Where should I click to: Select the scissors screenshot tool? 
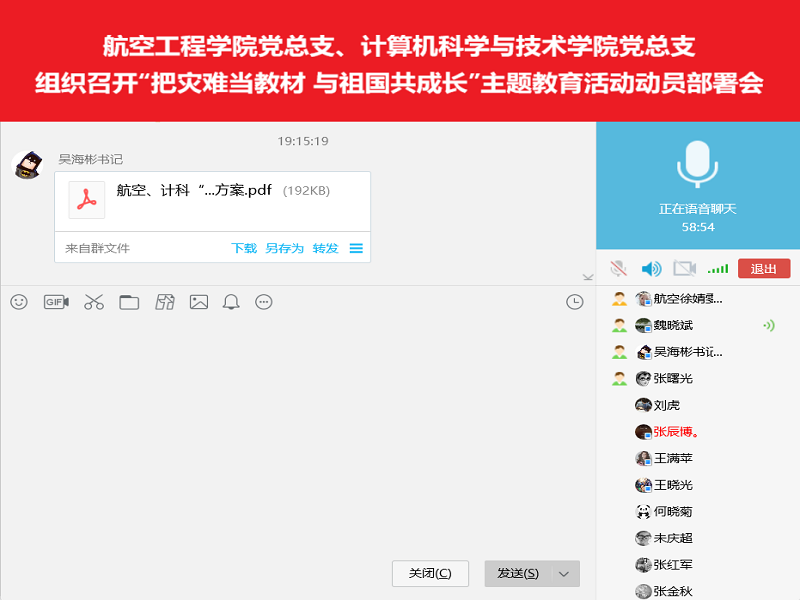94,302
